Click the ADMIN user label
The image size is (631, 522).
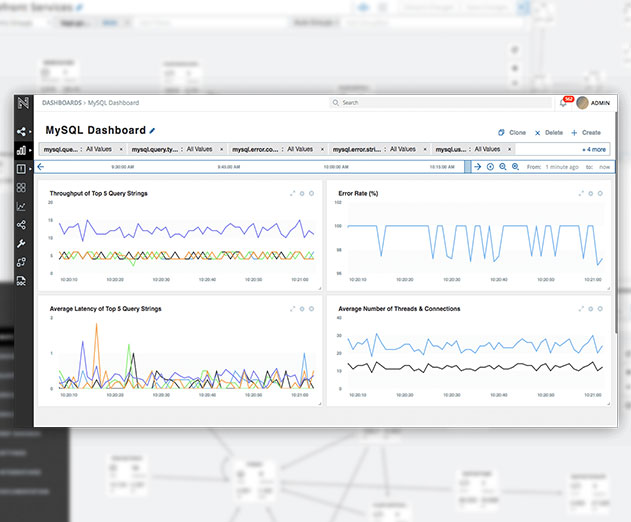click(600, 103)
